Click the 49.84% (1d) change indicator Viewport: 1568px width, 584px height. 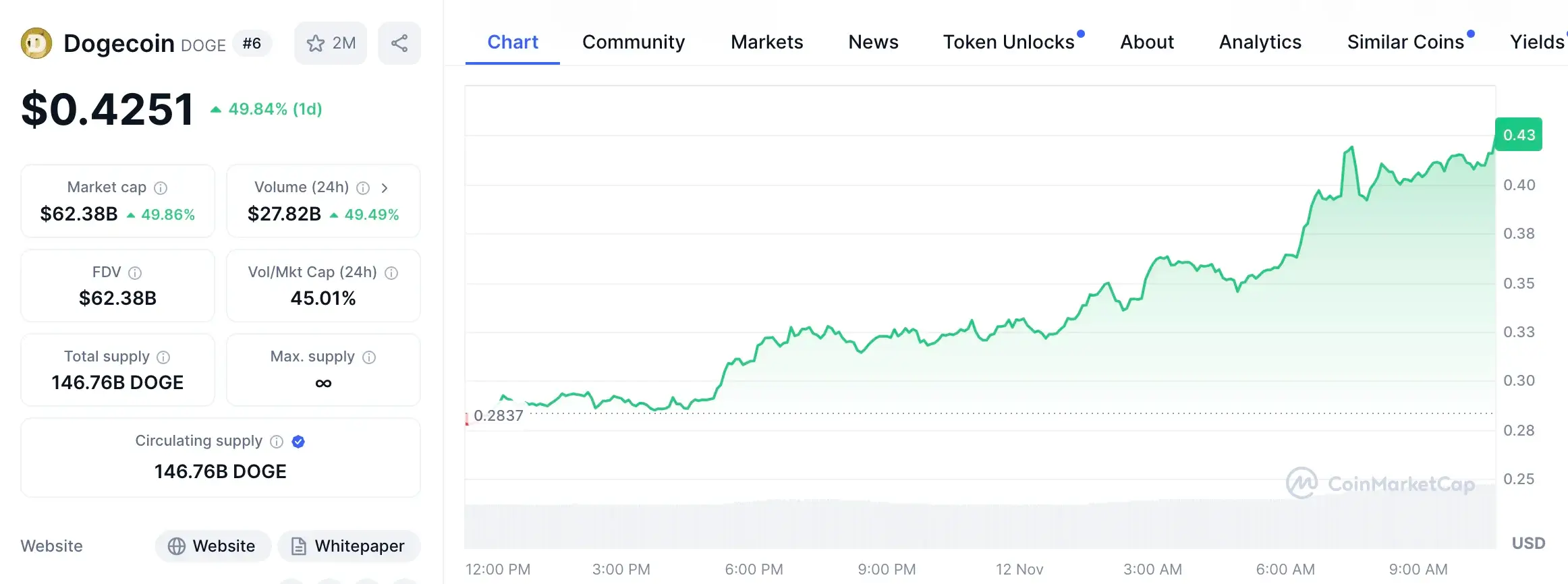coord(267,109)
